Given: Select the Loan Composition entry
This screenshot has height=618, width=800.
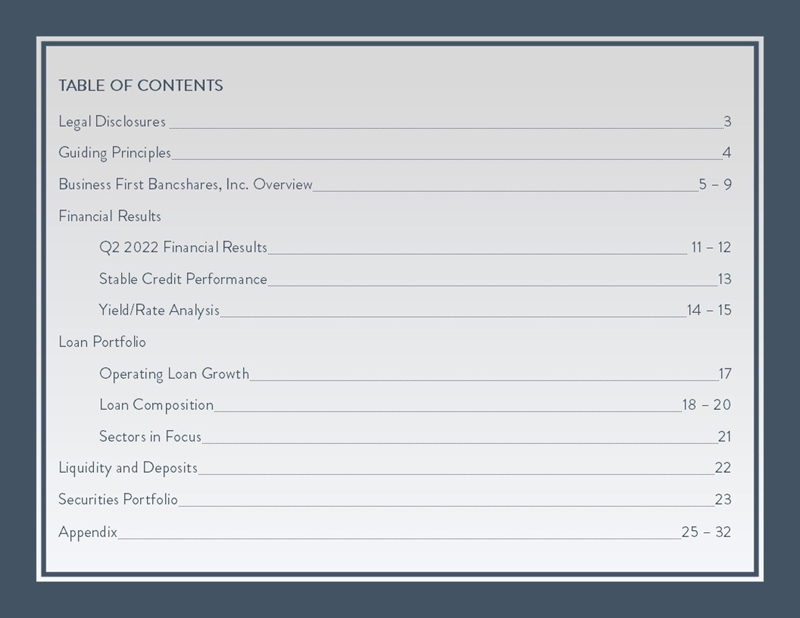Looking at the screenshot, I should tap(156, 405).
